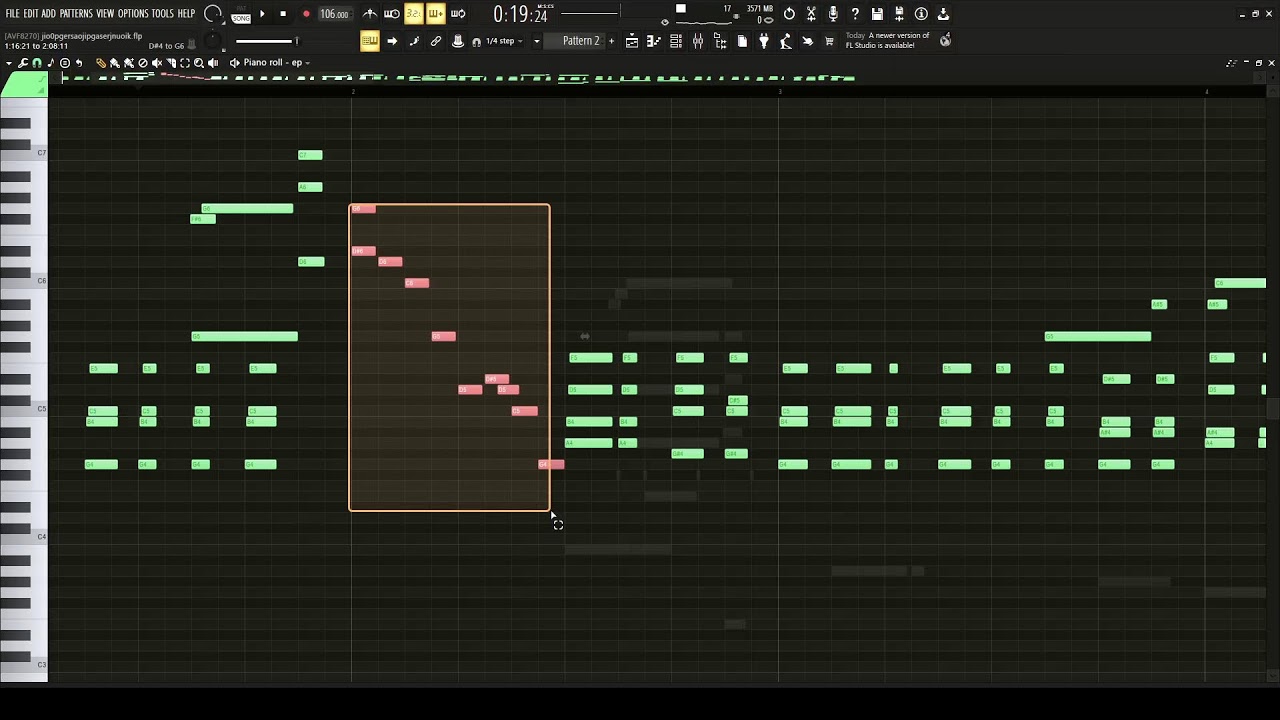
Task: Toggle the metronome
Action: point(370,14)
